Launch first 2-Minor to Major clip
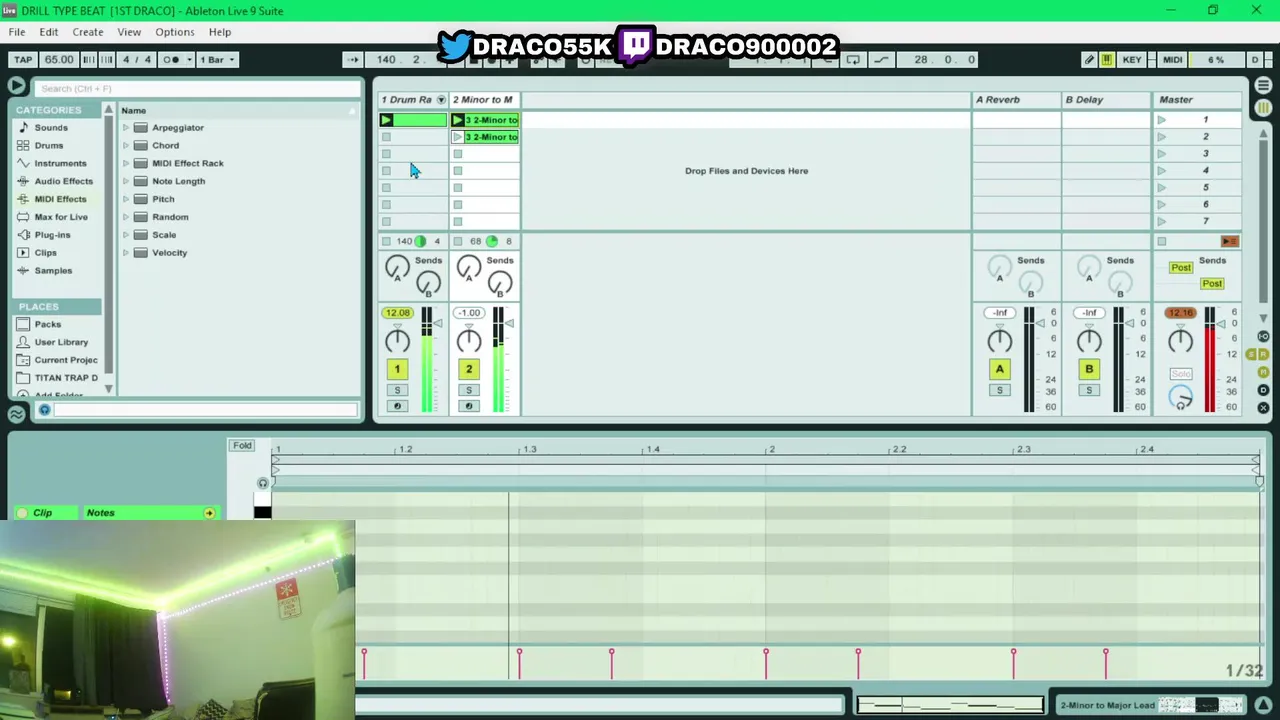Image resolution: width=1280 pixels, height=720 pixels. coord(458,120)
